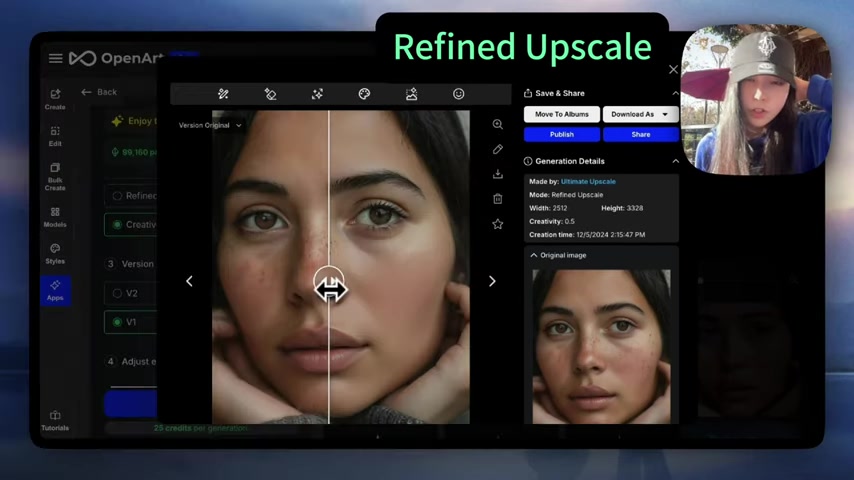
Task: Open the Styles section in sidebar
Action: tap(55, 254)
